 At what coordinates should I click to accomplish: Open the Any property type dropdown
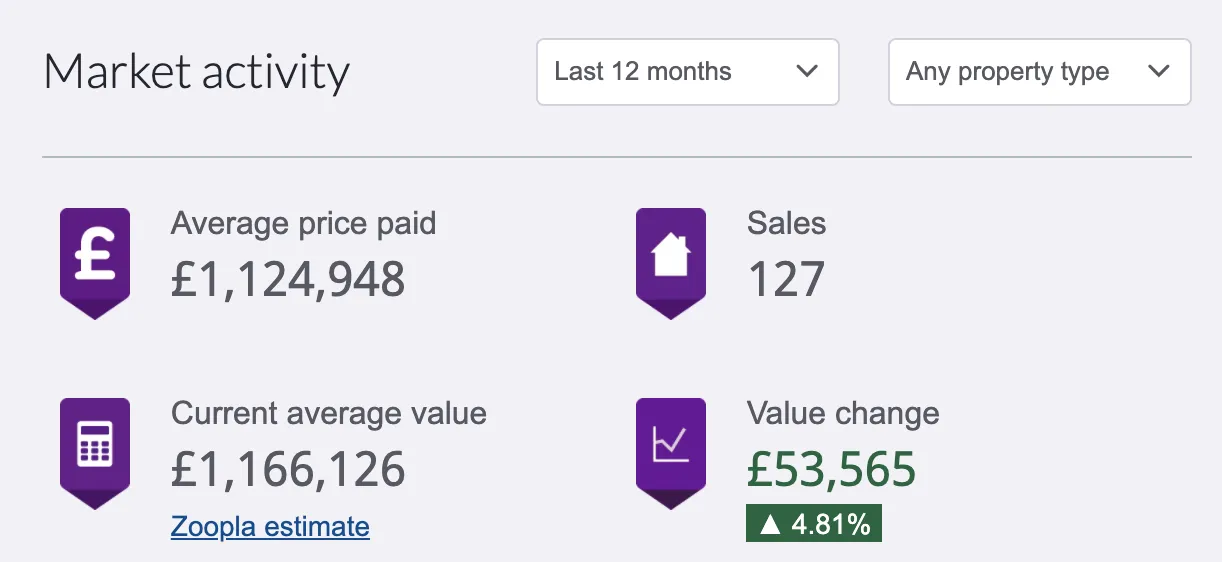[x=1040, y=72]
